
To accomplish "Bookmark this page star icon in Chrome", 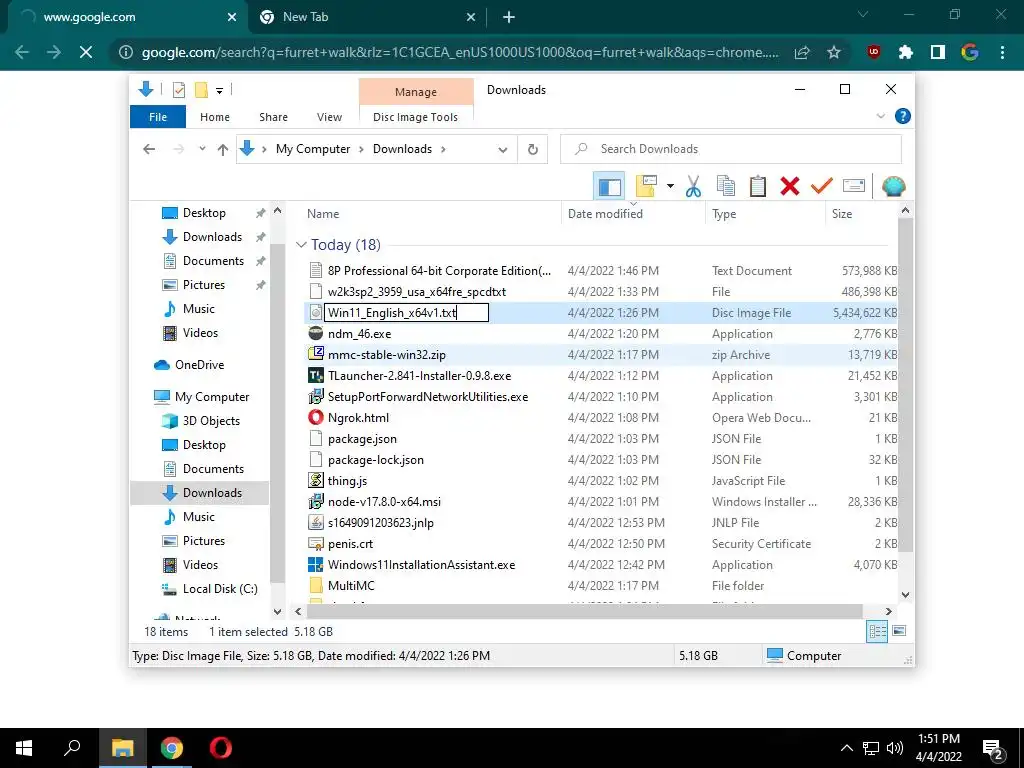I will click(834, 52).
